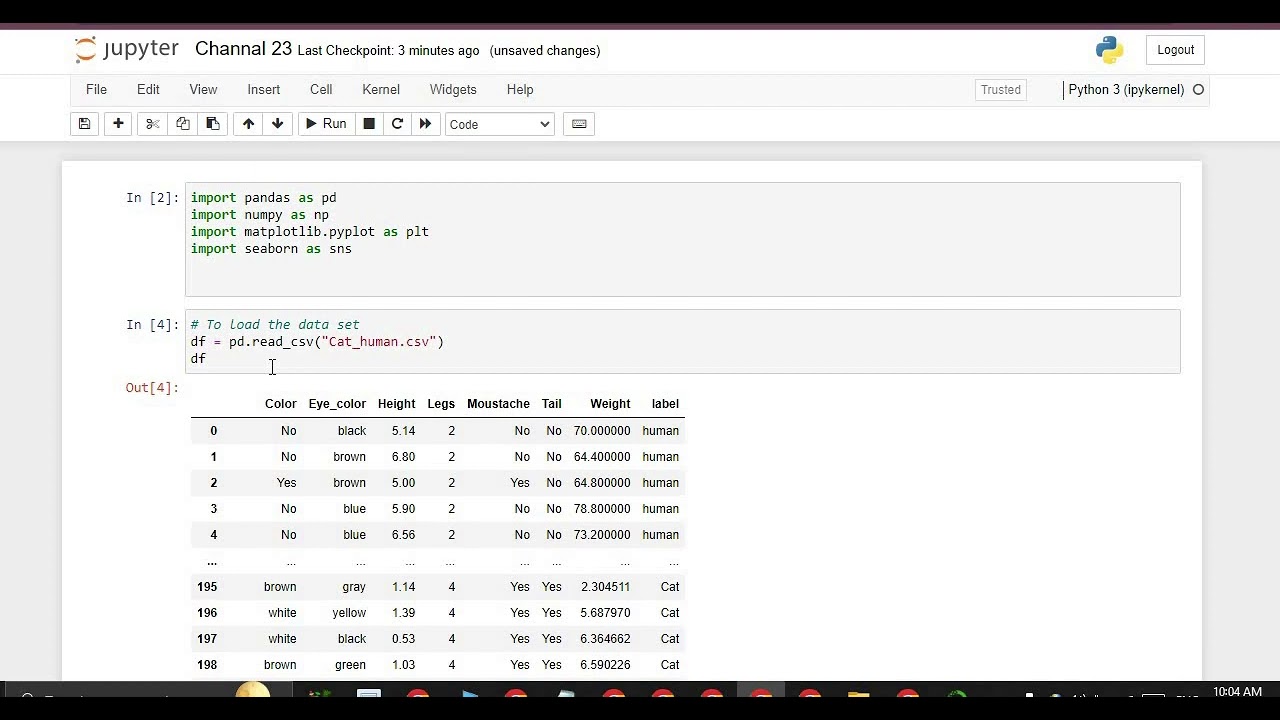
Task: Rename notebook by clicking Channal 23 title
Action: (x=243, y=49)
